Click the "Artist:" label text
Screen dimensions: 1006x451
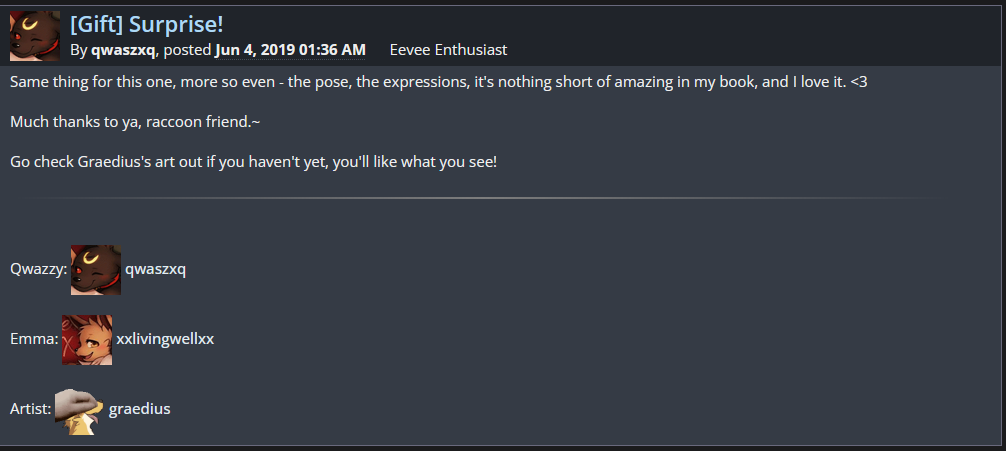30,409
